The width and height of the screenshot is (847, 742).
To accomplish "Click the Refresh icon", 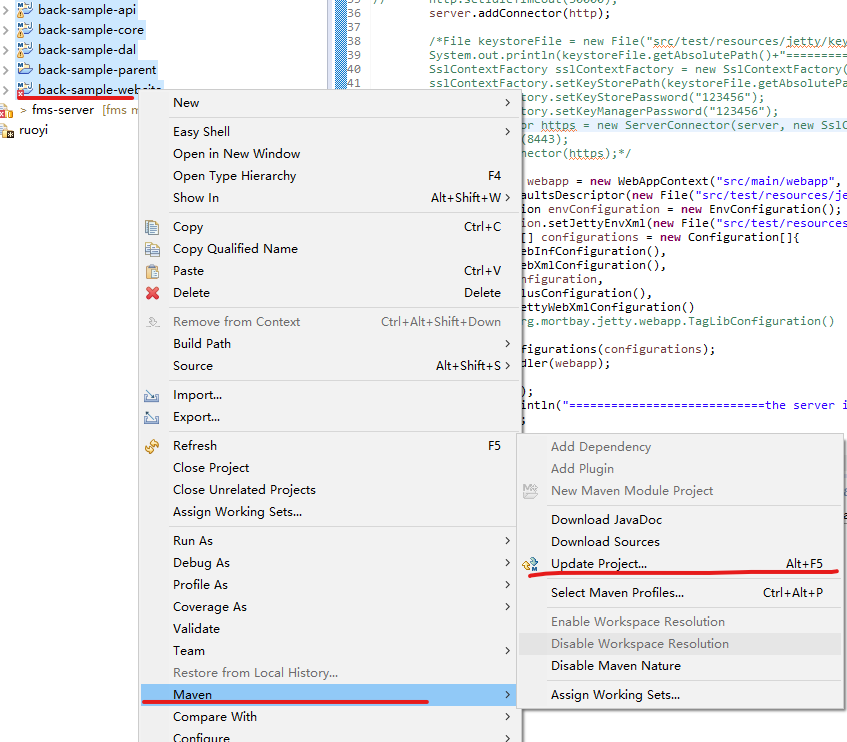I will click(152, 446).
